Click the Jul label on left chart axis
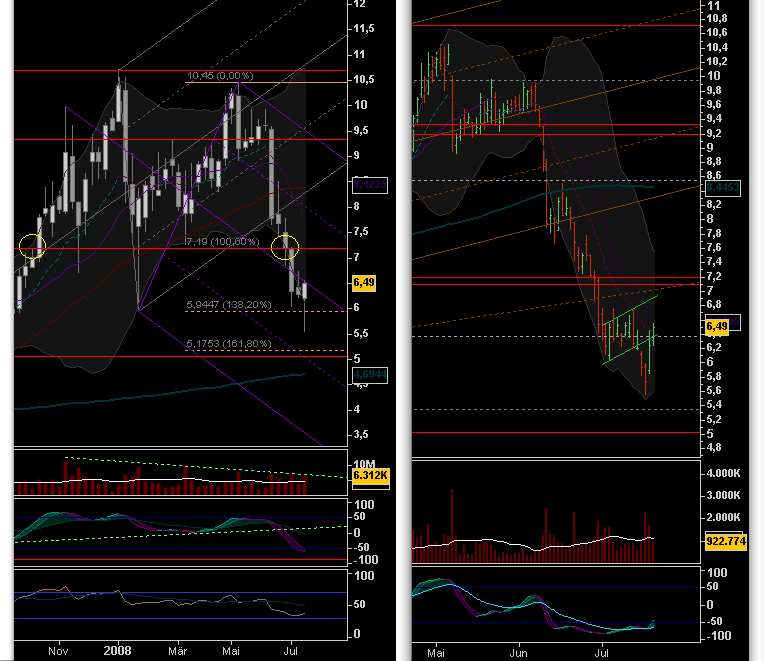The width and height of the screenshot is (764, 661). (290, 651)
